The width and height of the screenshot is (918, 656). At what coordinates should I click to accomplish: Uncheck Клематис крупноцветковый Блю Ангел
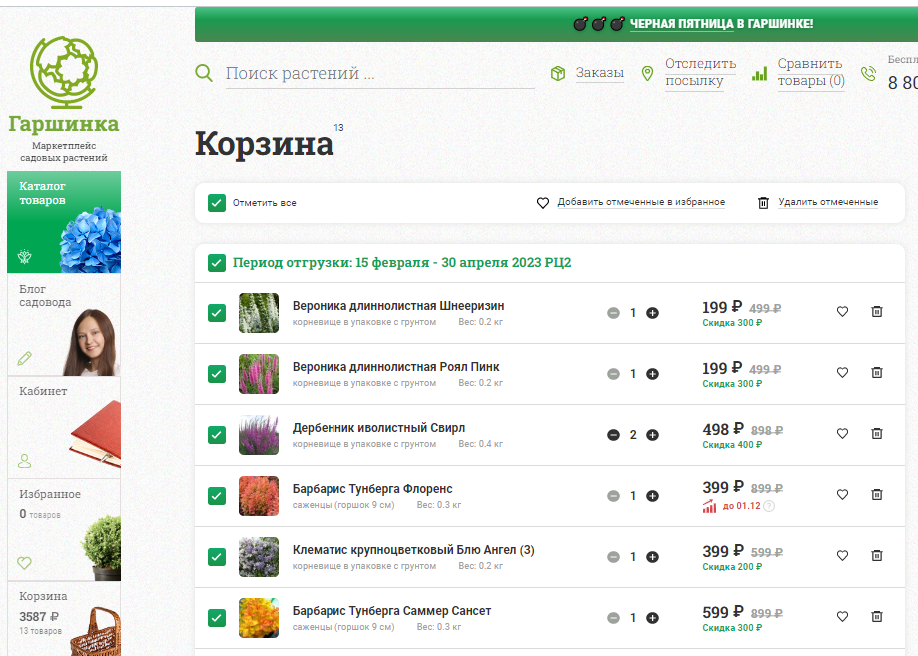[217, 556]
